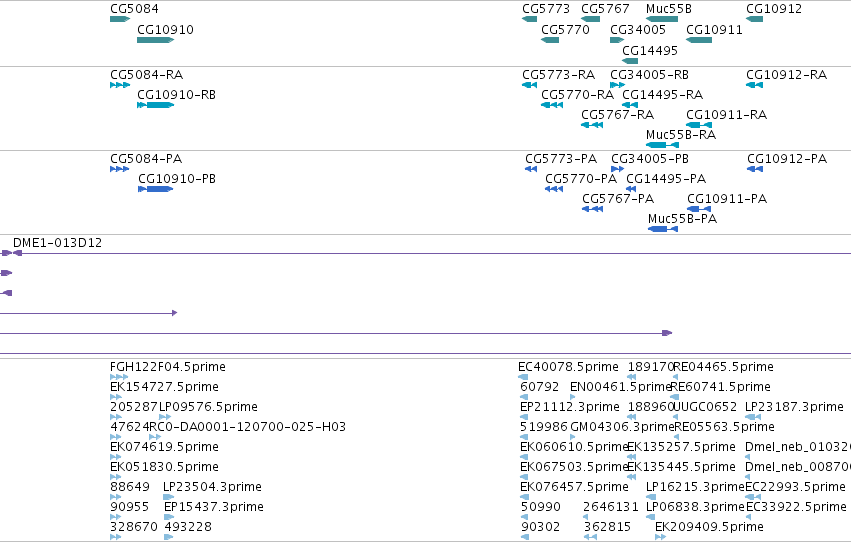The height and width of the screenshot is (542, 851).
Task: Select the CG14495 gene label
Action: click(x=650, y=51)
